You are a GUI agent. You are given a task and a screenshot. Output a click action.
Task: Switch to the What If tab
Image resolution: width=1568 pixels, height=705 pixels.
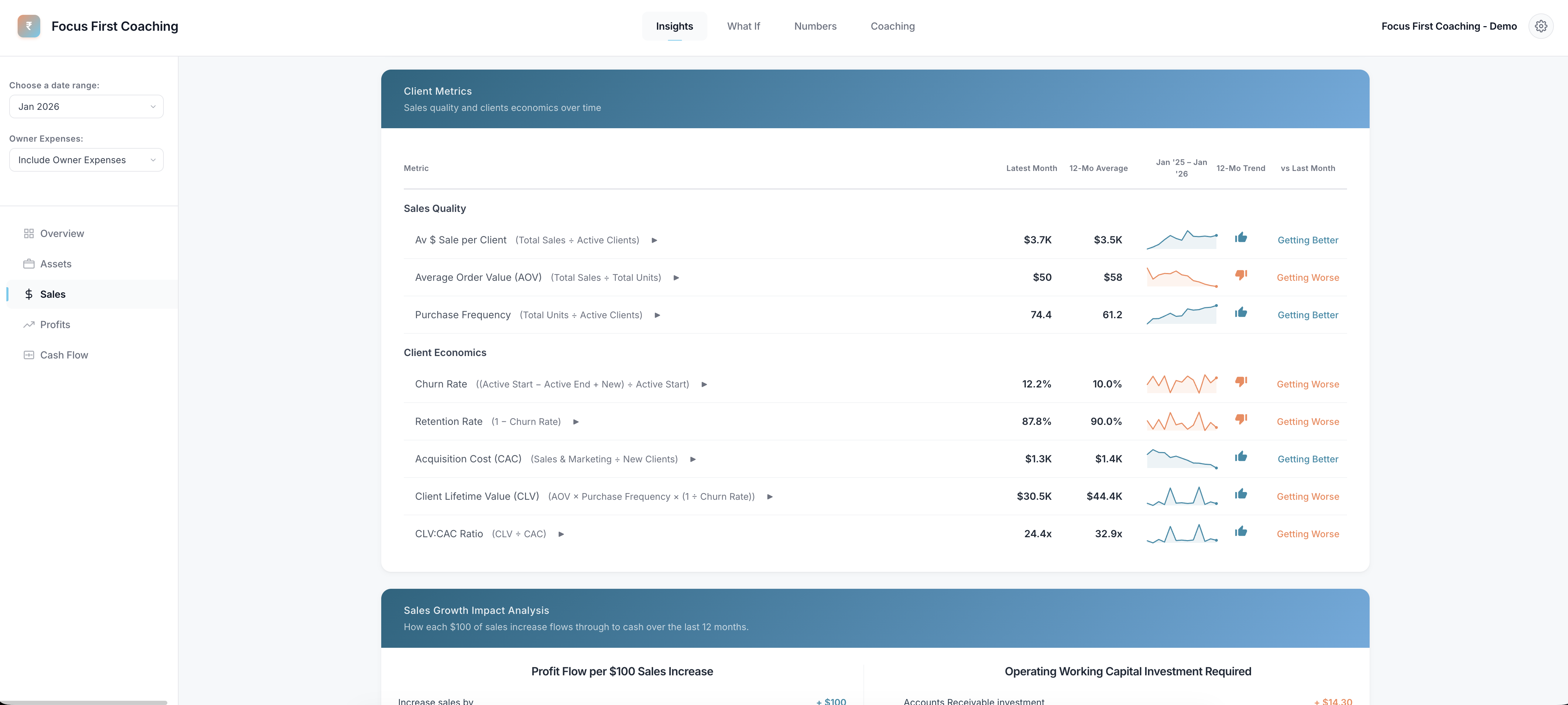coord(743,25)
